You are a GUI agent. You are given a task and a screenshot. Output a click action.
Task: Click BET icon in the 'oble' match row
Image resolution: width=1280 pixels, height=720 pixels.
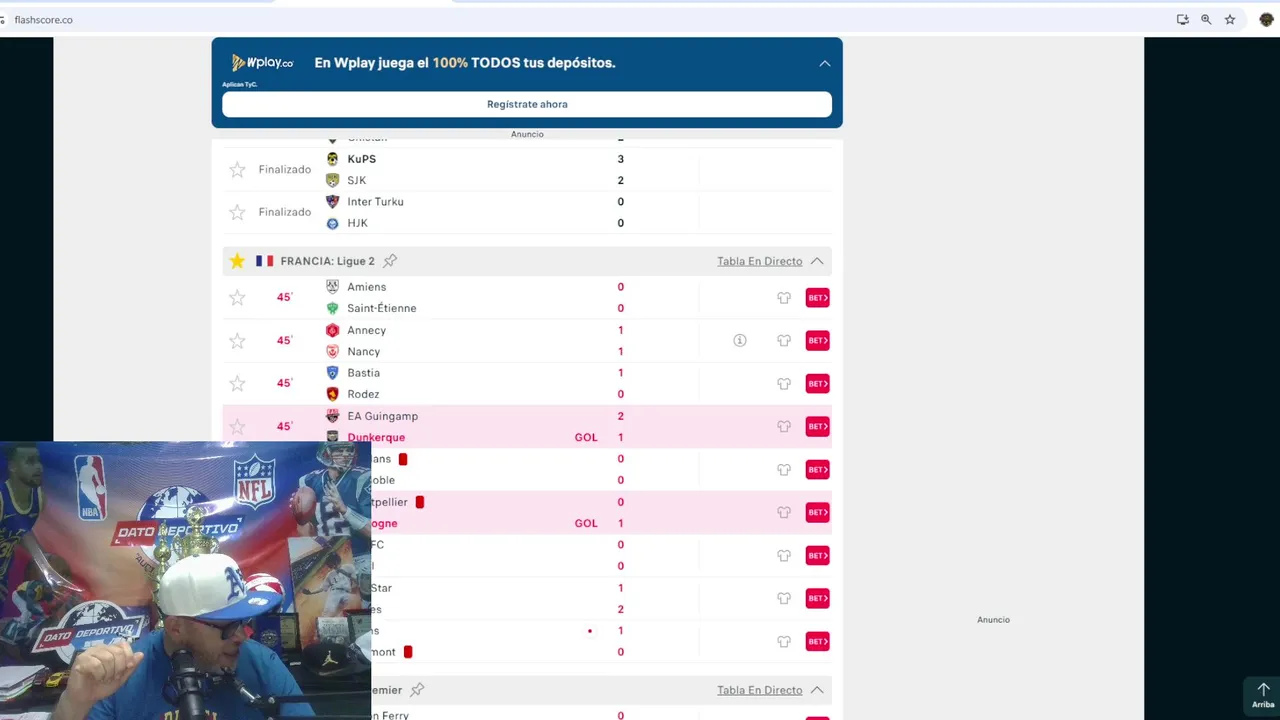coord(818,470)
